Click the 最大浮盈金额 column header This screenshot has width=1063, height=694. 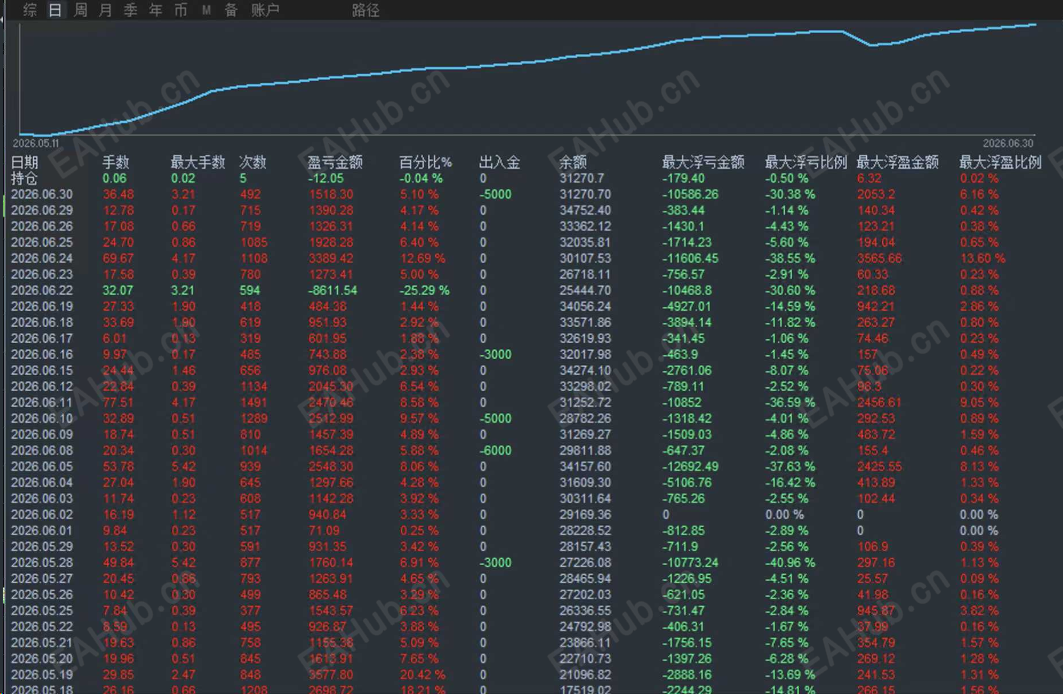click(898, 162)
